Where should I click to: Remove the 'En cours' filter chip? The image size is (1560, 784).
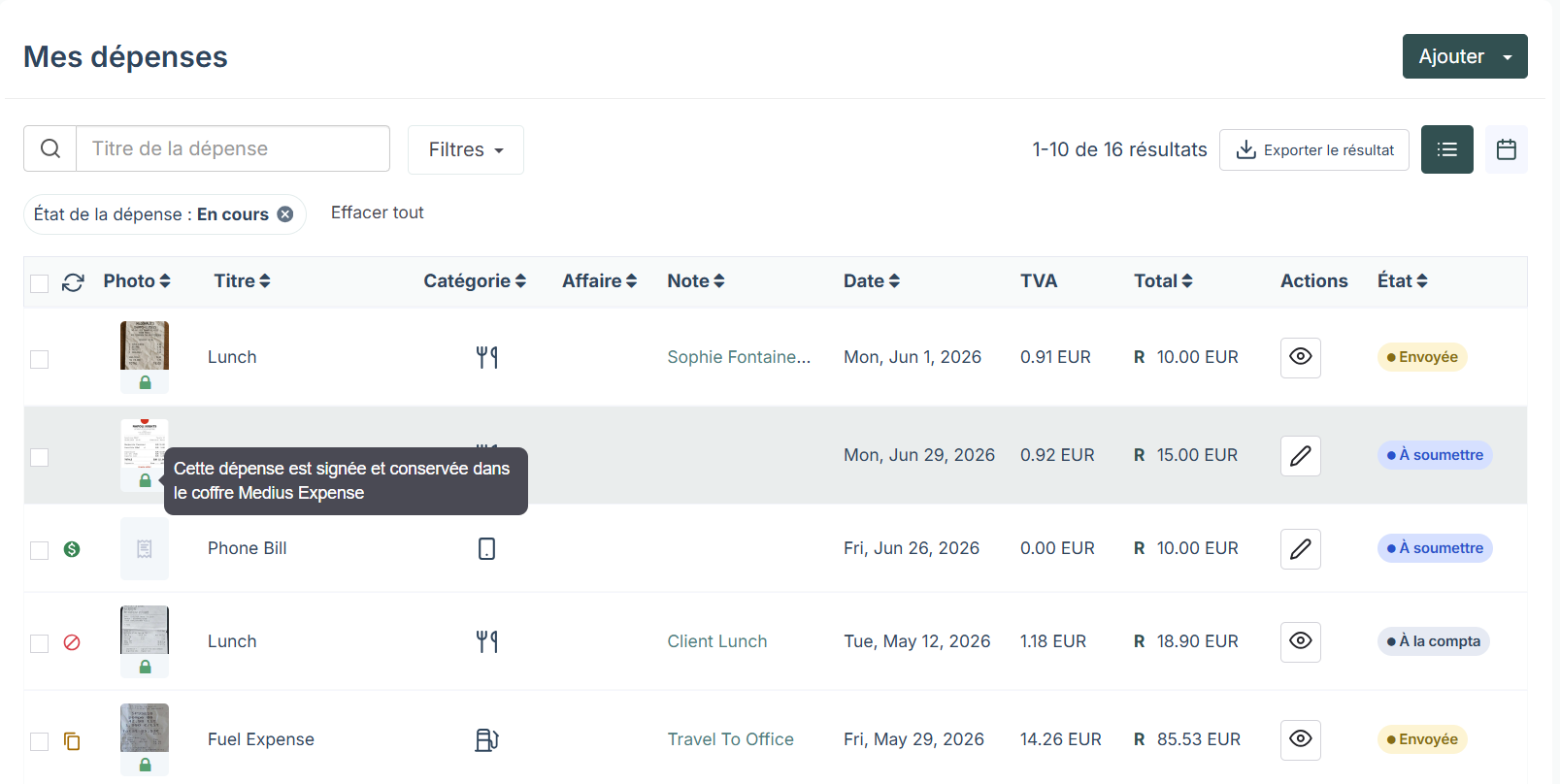click(x=285, y=214)
